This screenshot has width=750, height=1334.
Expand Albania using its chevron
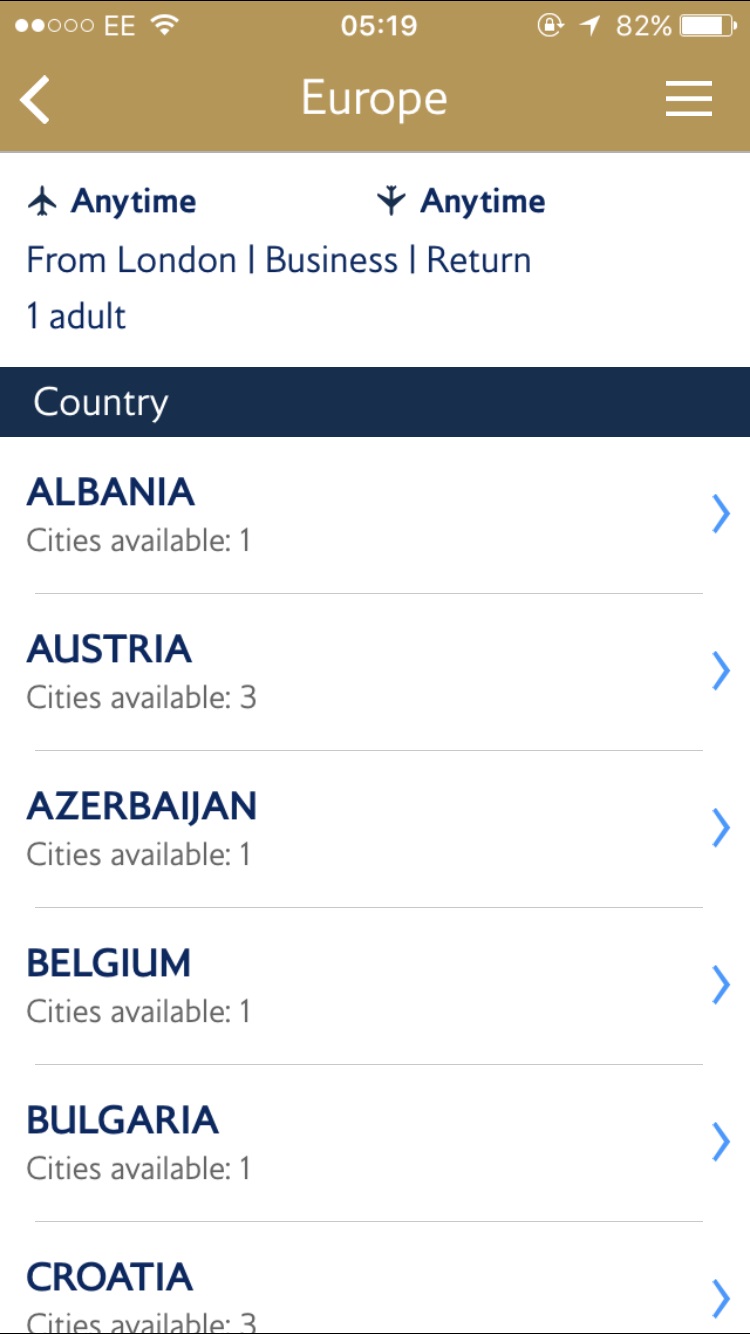point(721,514)
